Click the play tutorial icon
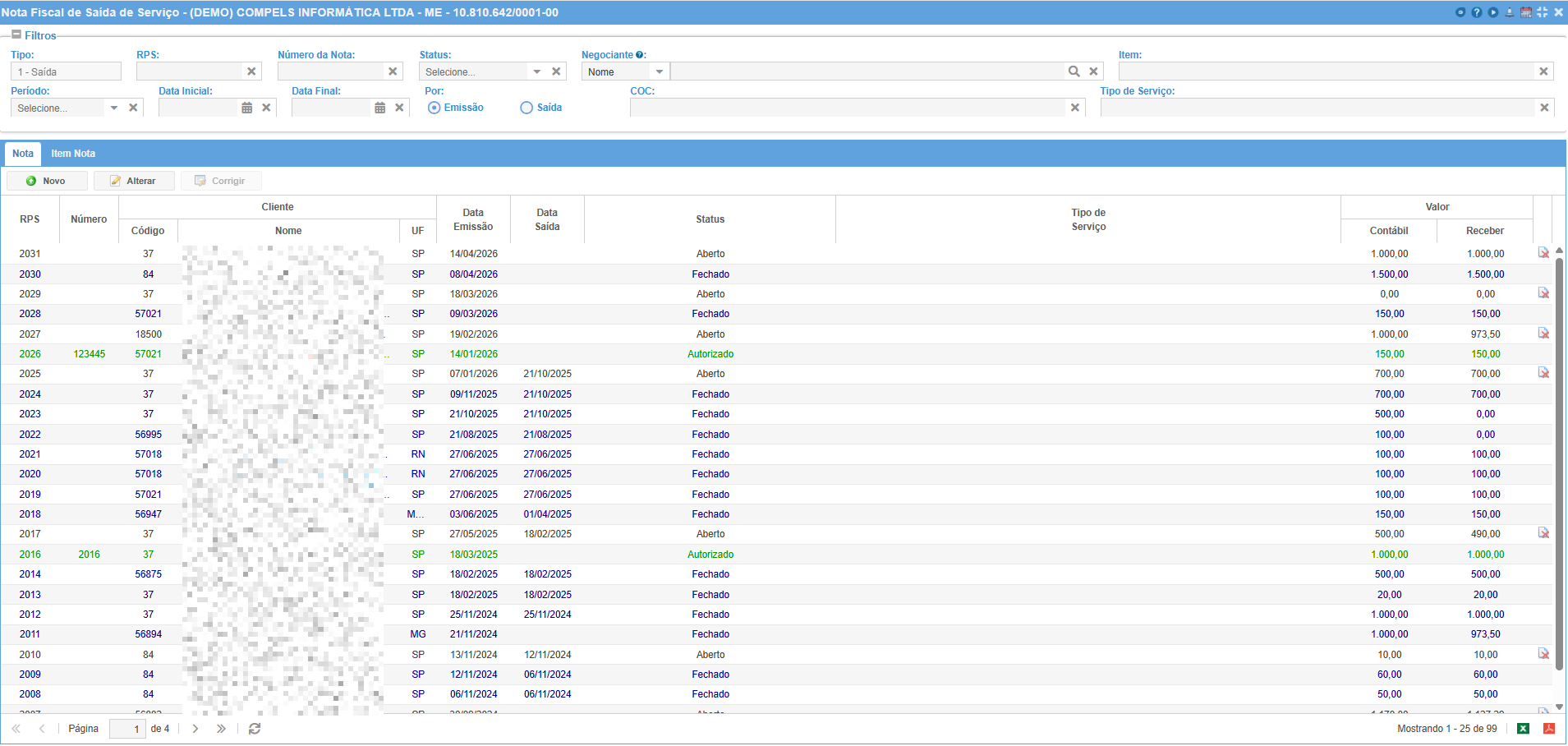The width and height of the screenshot is (1568, 746). pyautogui.click(x=1493, y=12)
